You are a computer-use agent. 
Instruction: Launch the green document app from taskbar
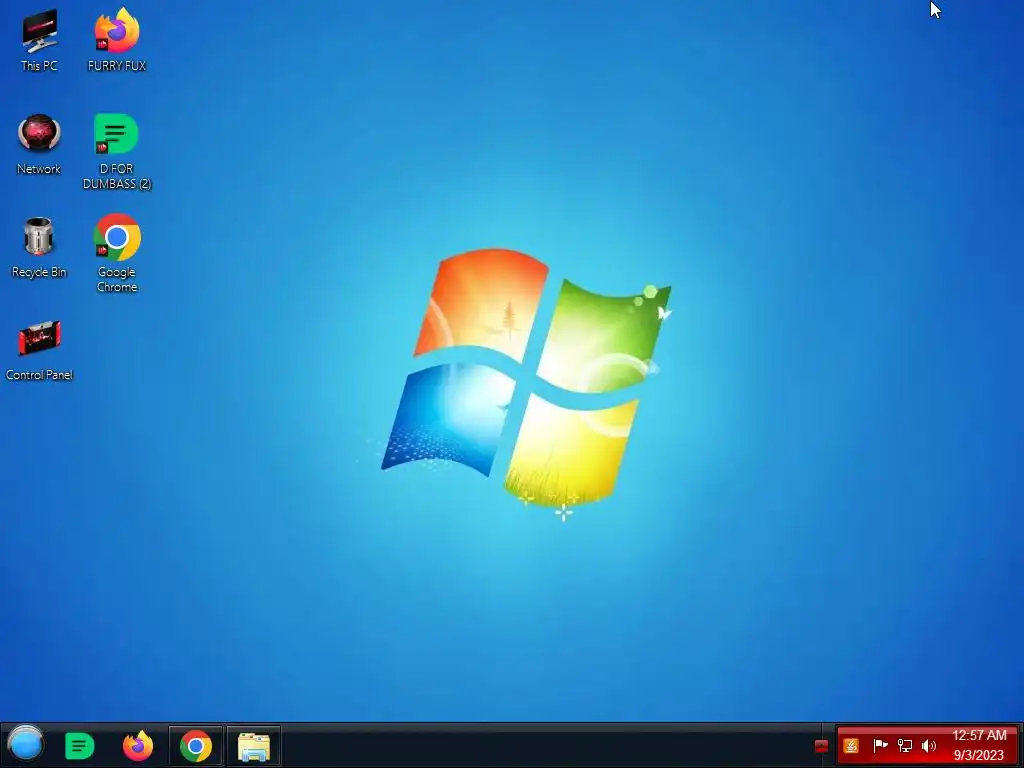(80, 746)
